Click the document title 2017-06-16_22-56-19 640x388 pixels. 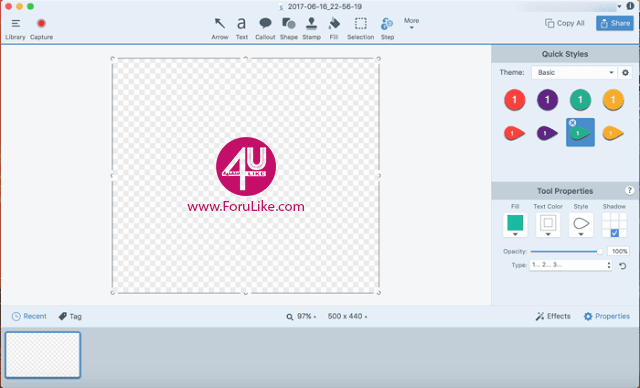324,7
